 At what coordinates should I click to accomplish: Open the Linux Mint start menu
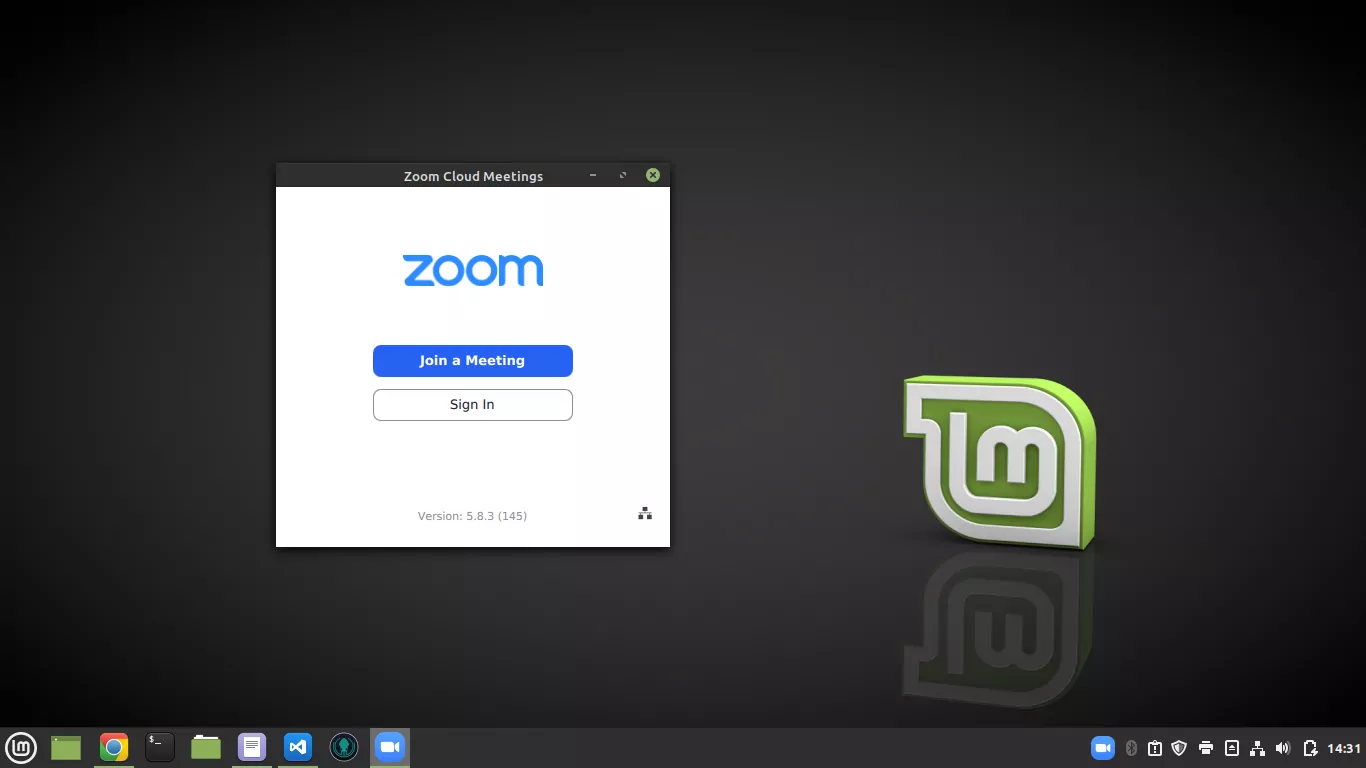[x=21, y=747]
